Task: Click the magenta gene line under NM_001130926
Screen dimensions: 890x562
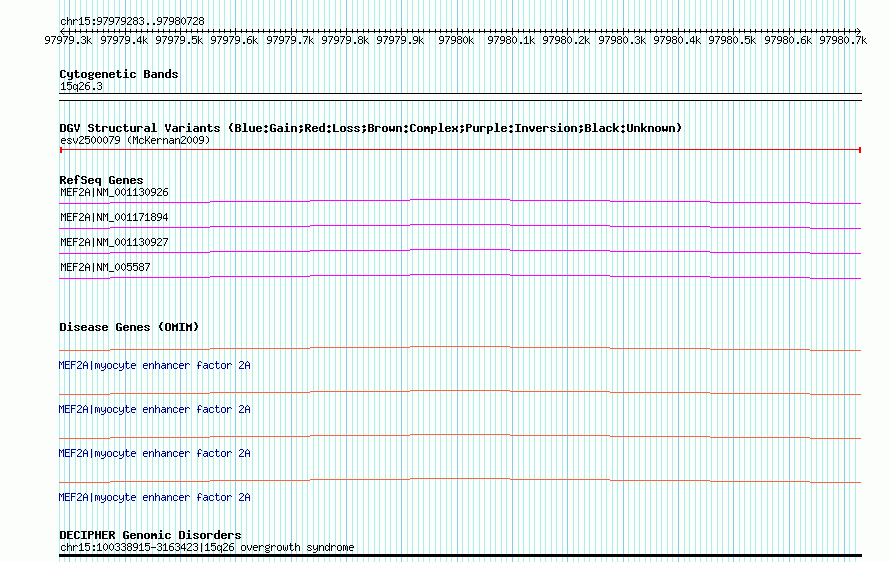Action: [460, 201]
